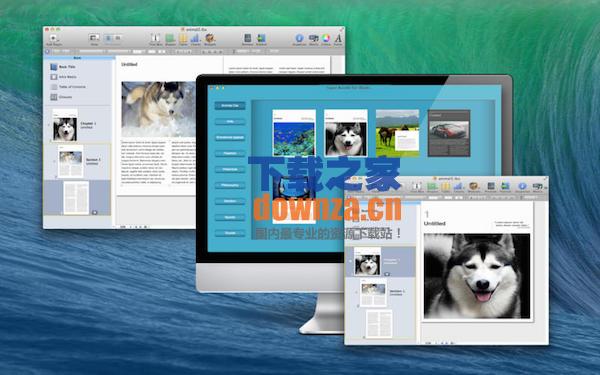
Task: Choose the coral reef fish template on the monitor
Action: pyautogui.click(x=294, y=133)
